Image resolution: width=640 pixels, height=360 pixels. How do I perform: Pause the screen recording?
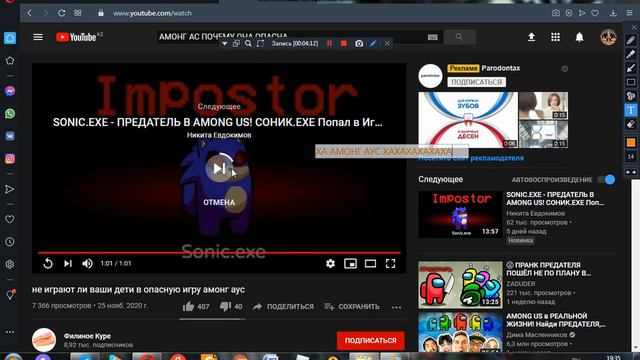pos(329,43)
